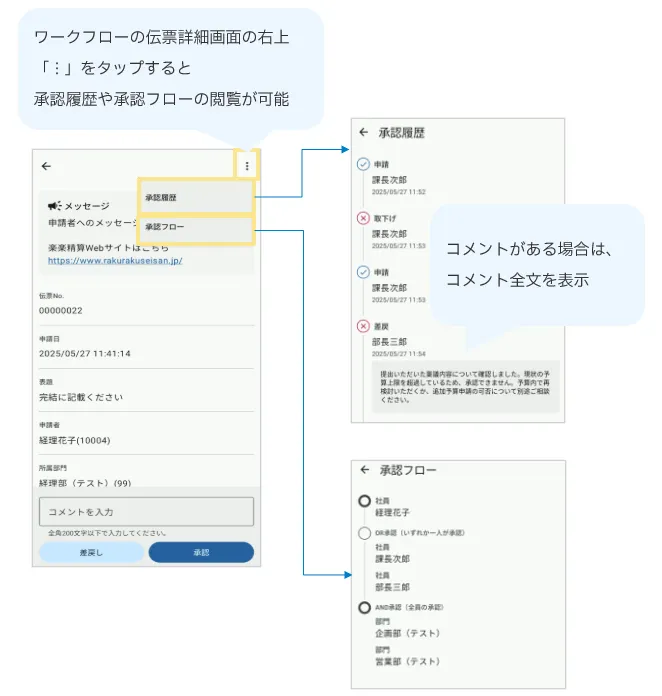Tap back arrow on slip detail screen
Viewport: 662px width, 696px height.
point(46,166)
